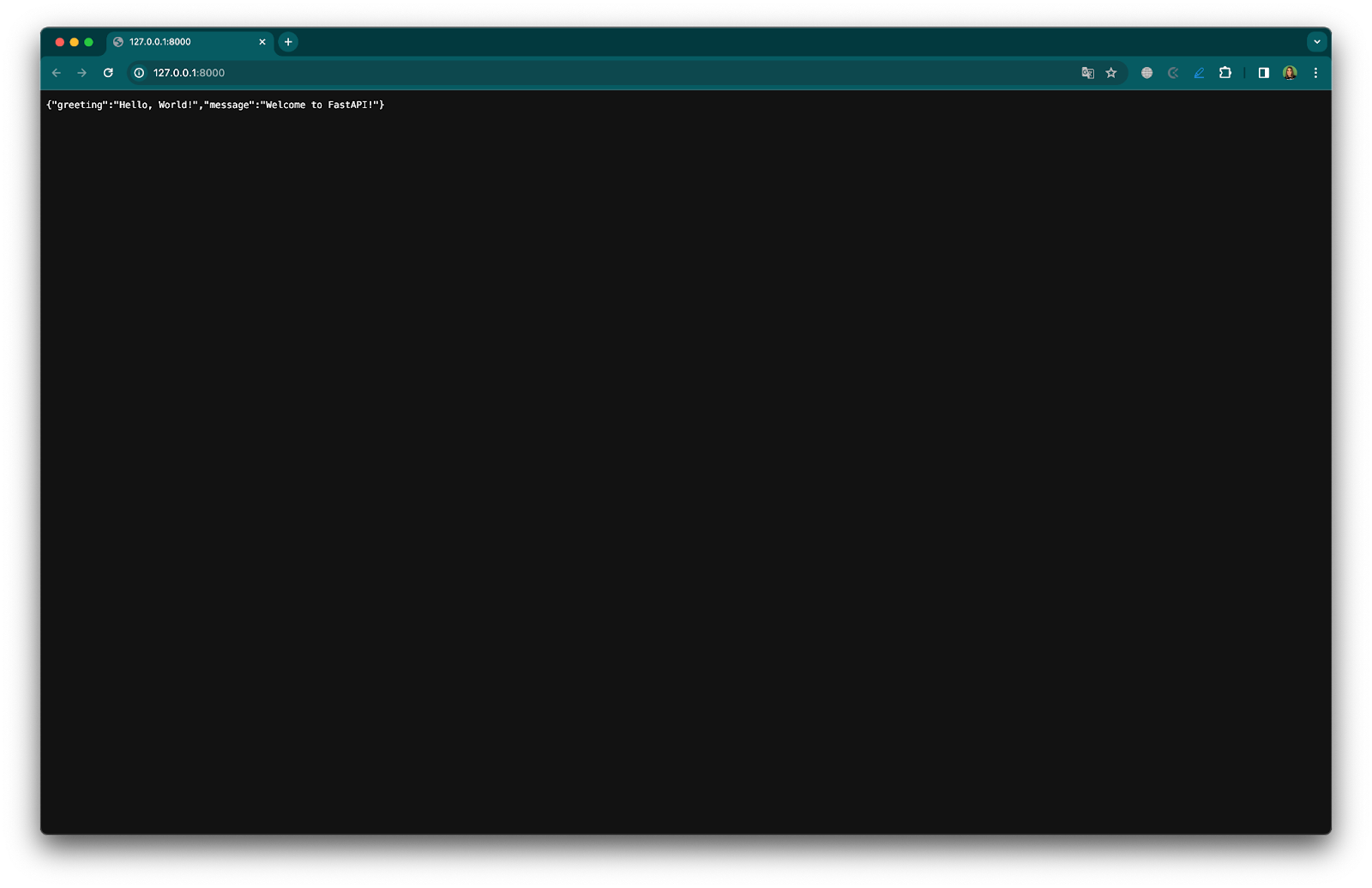Open the user profile avatar
Image resolution: width=1372 pixels, height=888 pixels.
click(x=1290, y=73)
